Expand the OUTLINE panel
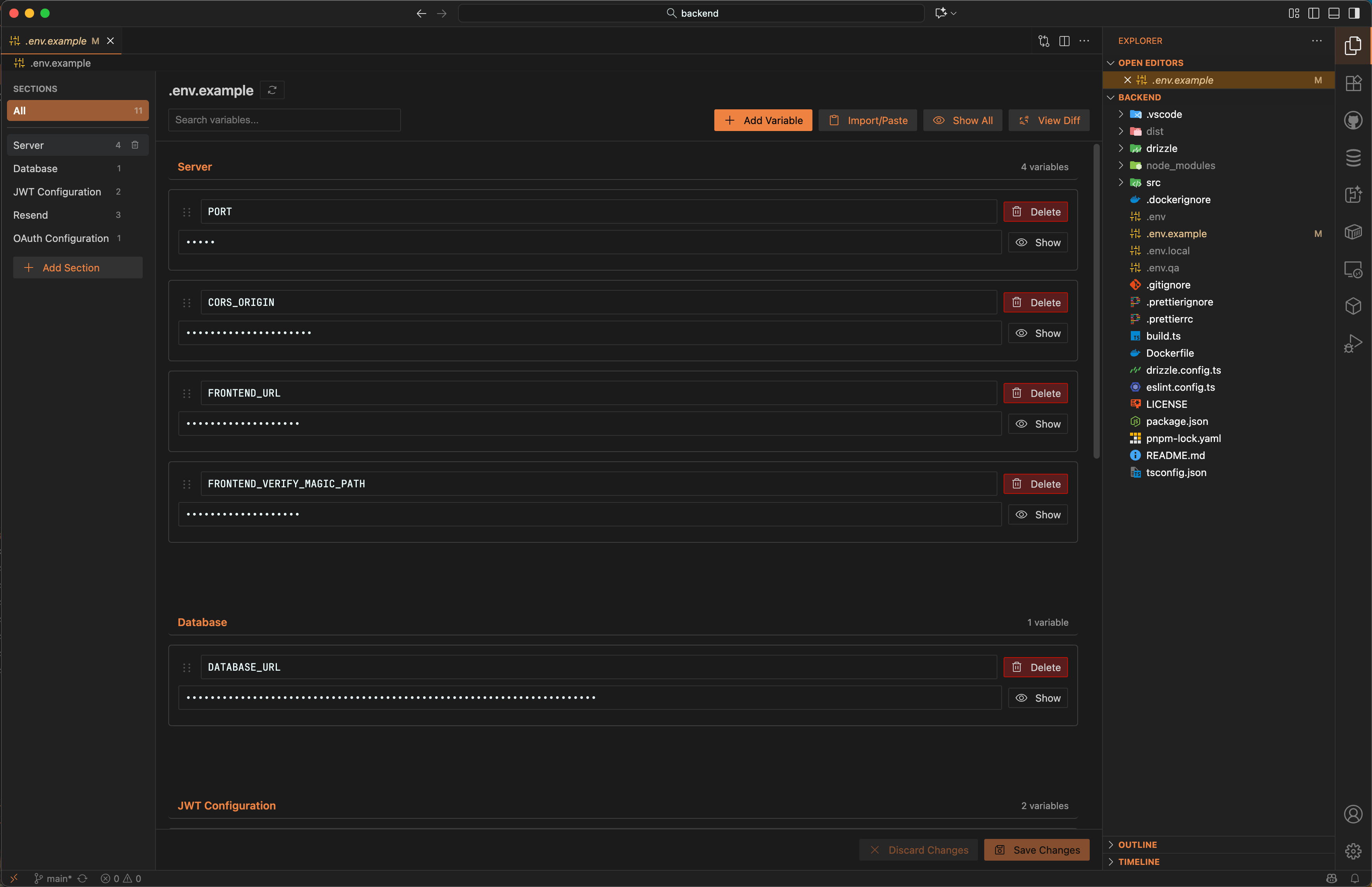Screen dimensions: 1372x887 1137,844
